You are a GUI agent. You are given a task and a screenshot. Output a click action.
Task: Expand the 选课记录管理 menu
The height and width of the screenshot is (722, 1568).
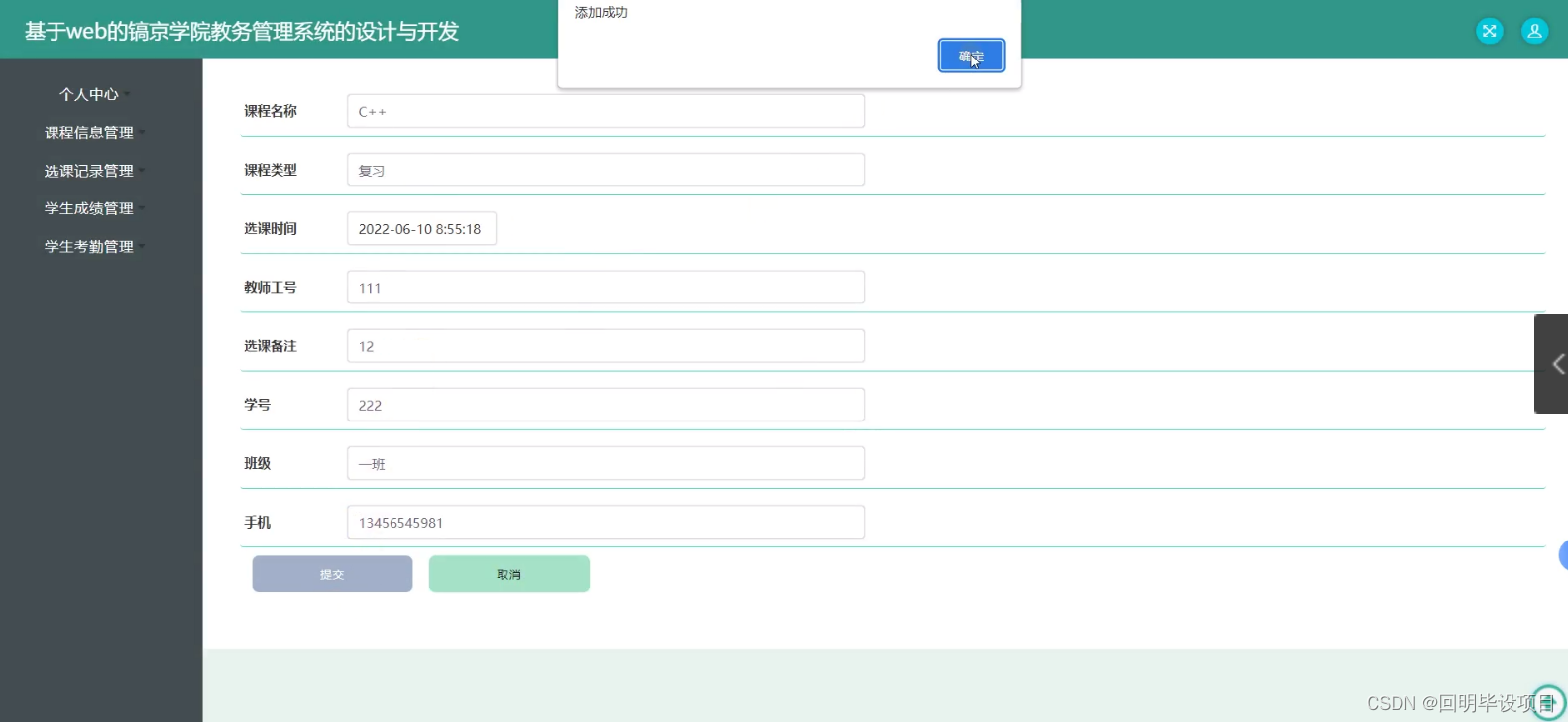tap(94, 171)
